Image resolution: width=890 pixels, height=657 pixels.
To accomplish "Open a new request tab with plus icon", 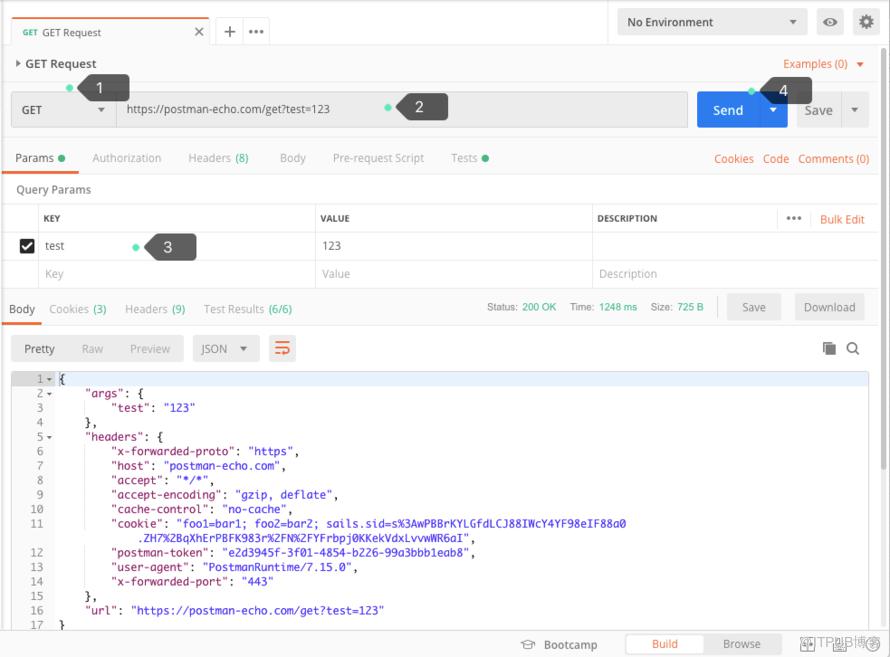I will click(x=229, y=32).
